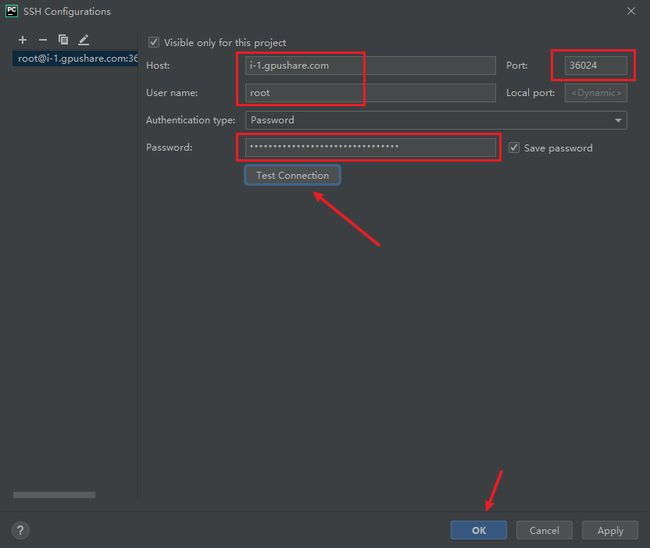Dismiss the dialog with the Cancel button
This screenshot has width=650, height=548.
(x=544, y=530)
